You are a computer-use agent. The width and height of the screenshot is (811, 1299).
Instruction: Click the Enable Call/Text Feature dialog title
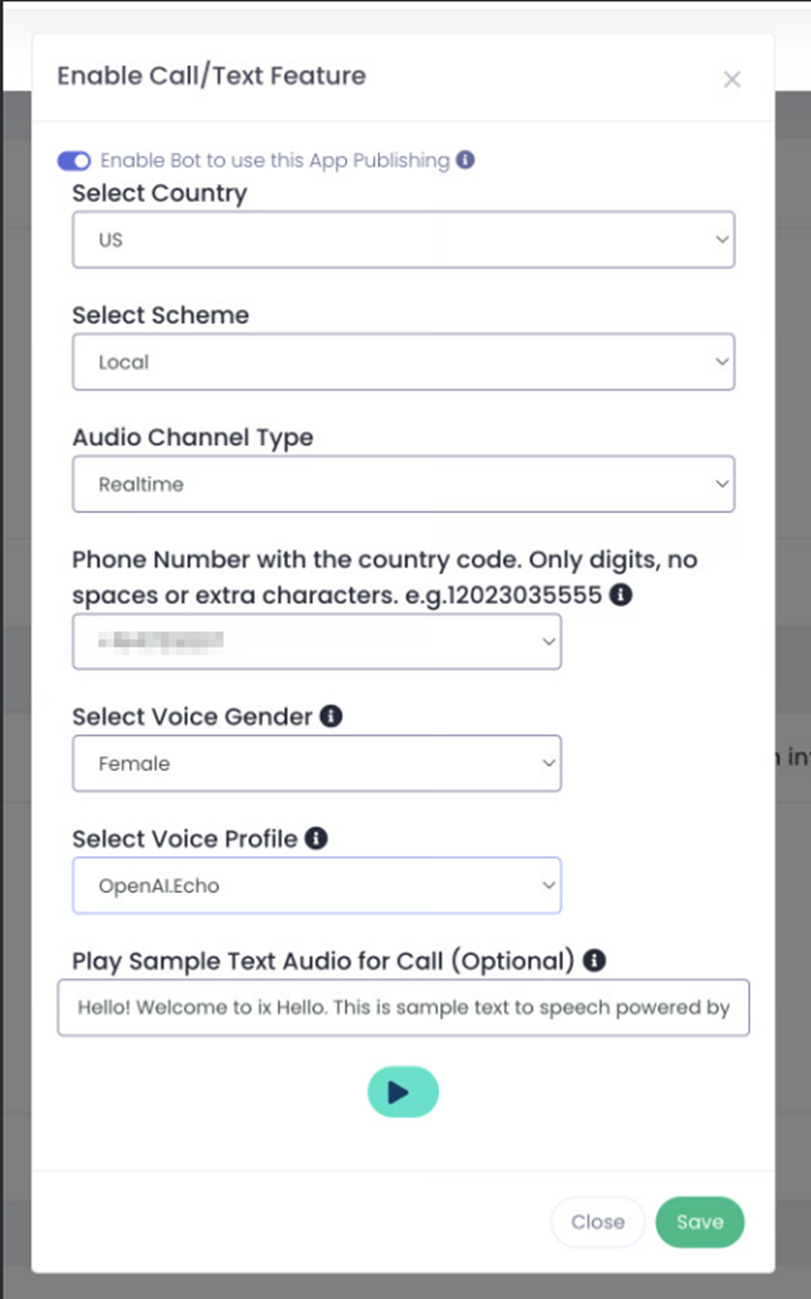(x=211, y=76)
